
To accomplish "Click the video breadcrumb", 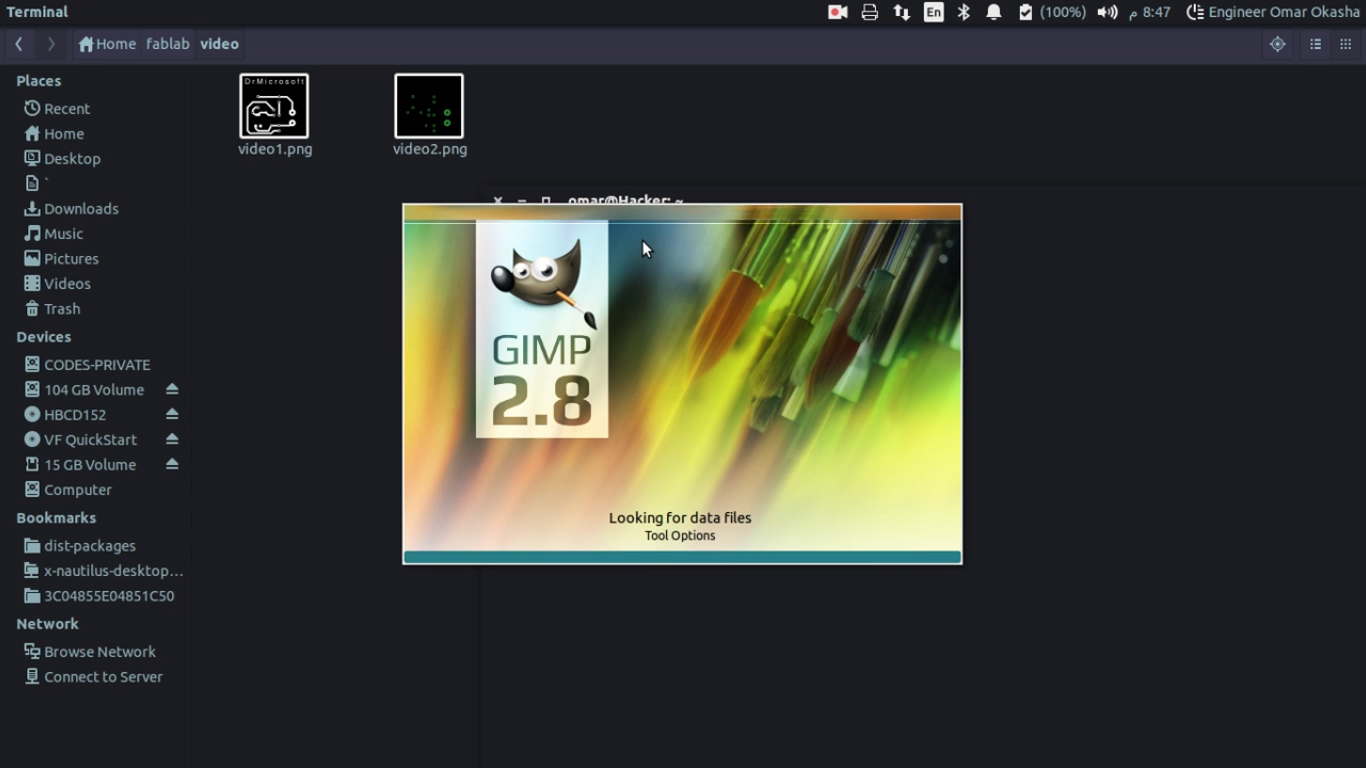I will click(x=219, y=44).
